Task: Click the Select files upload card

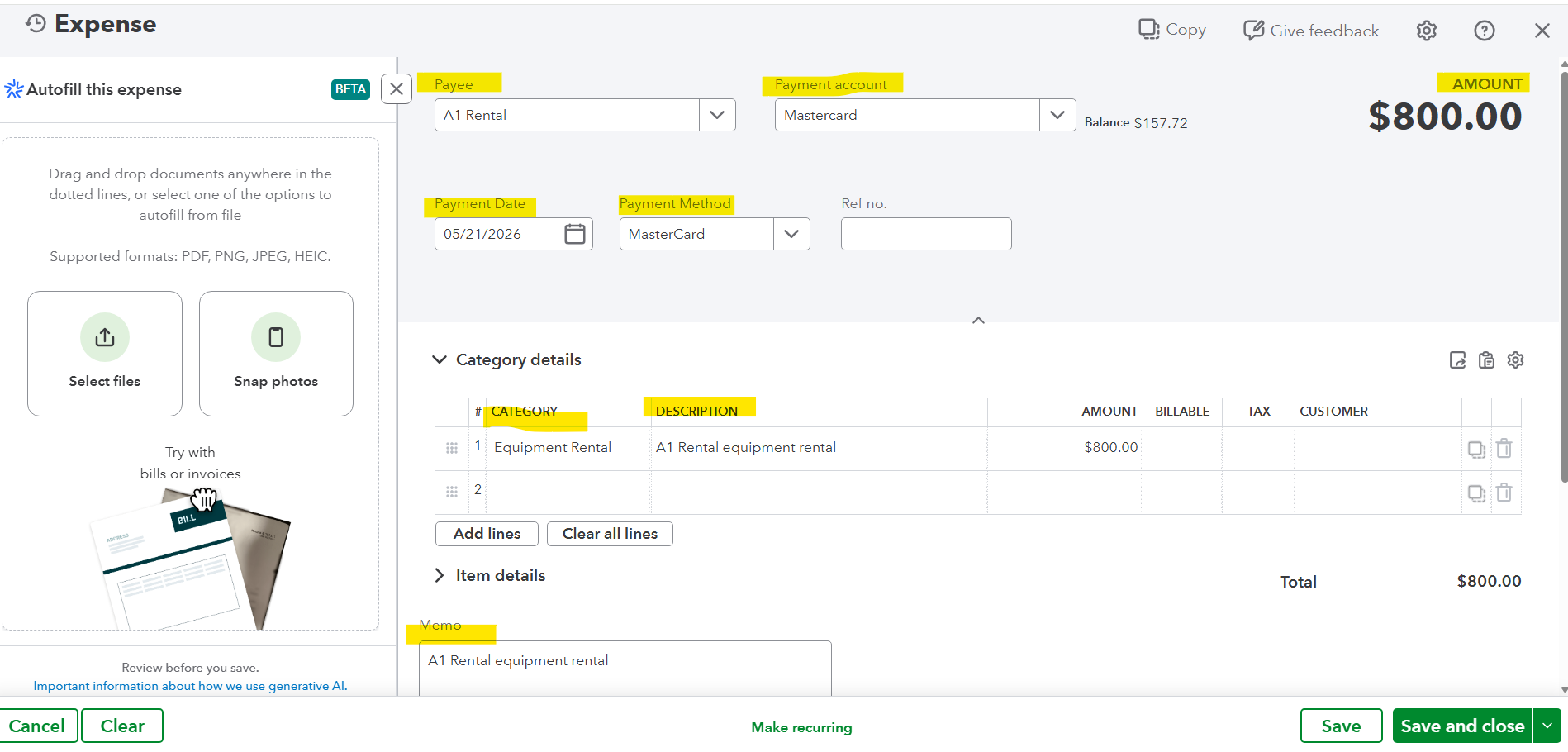Action: click(105, 354)
